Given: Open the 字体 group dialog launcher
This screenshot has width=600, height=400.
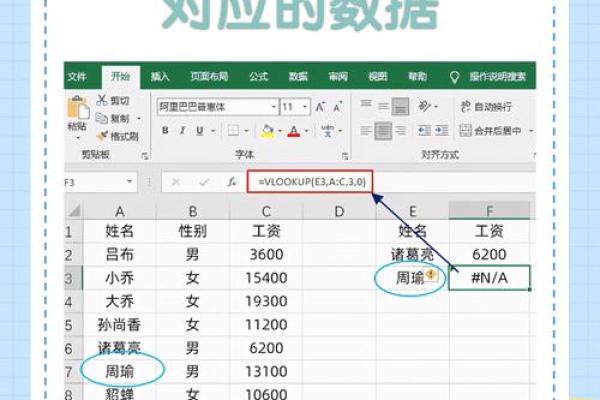Looking at the screenshot, I should pos(345,156).
